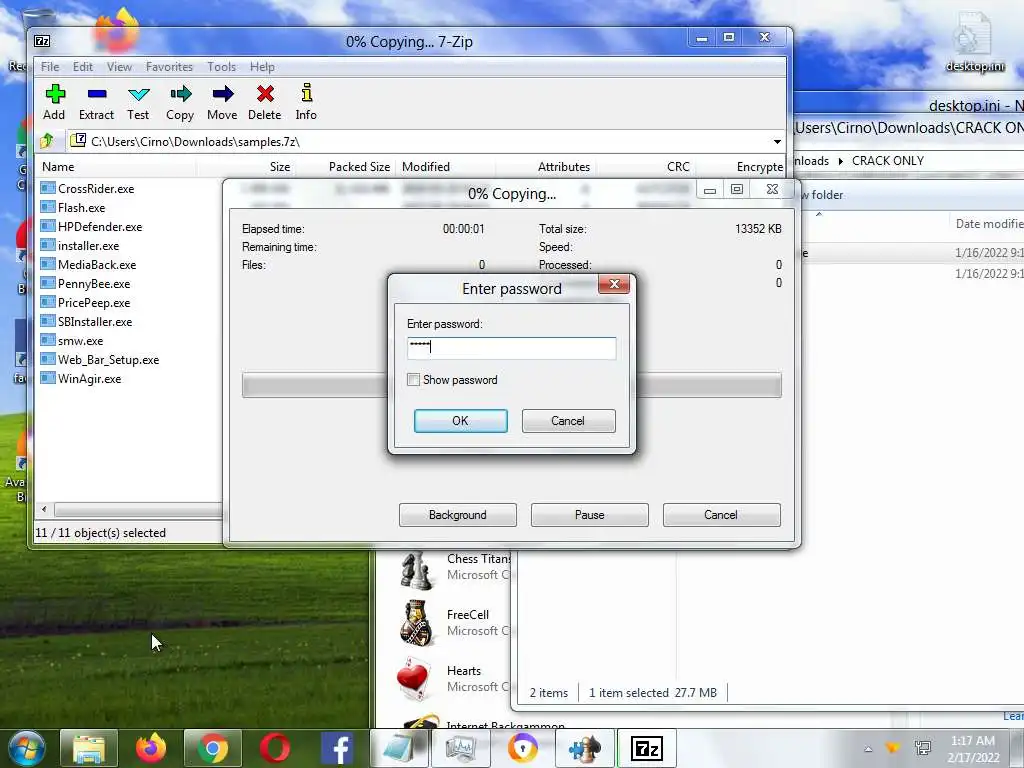Close the Enter password dialog
The width and height of the screenshot is (1024, 768).
point(614,284)
